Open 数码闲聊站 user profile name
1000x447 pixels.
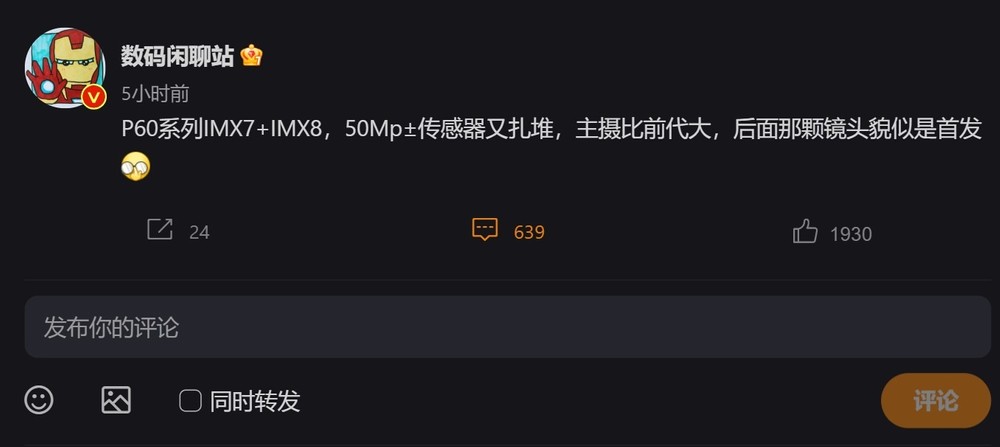178,56
